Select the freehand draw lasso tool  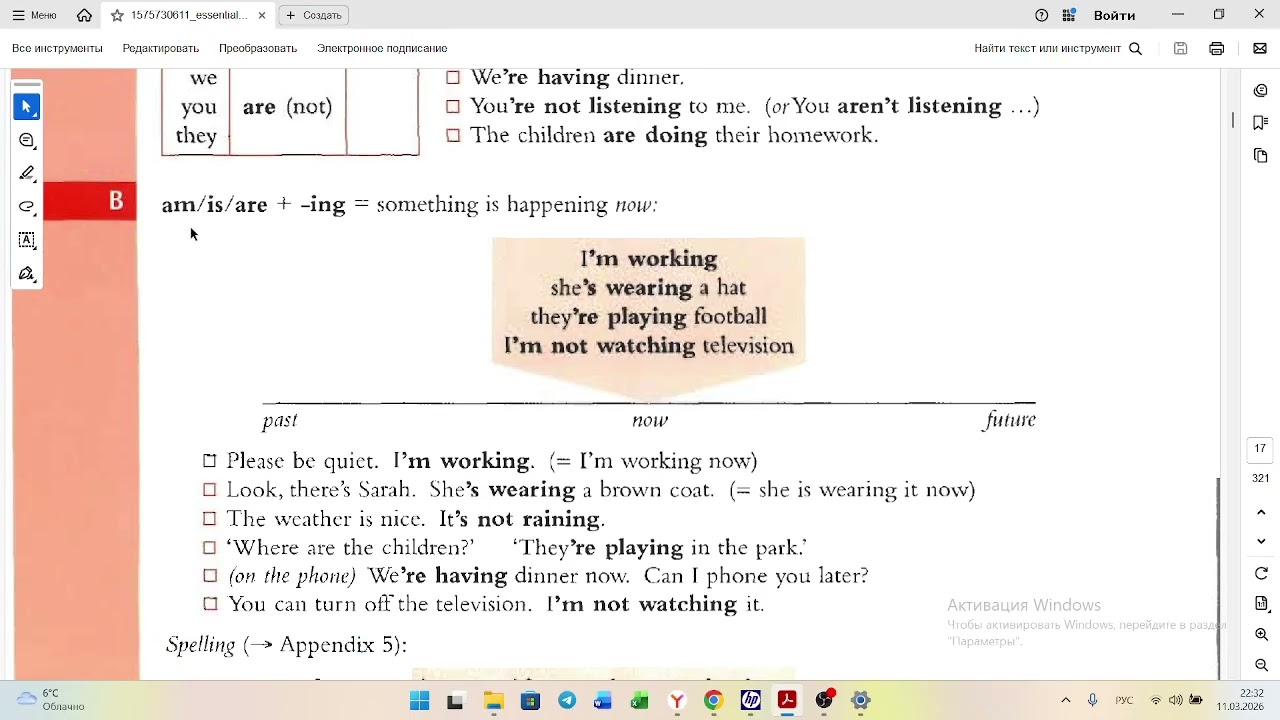27,207
